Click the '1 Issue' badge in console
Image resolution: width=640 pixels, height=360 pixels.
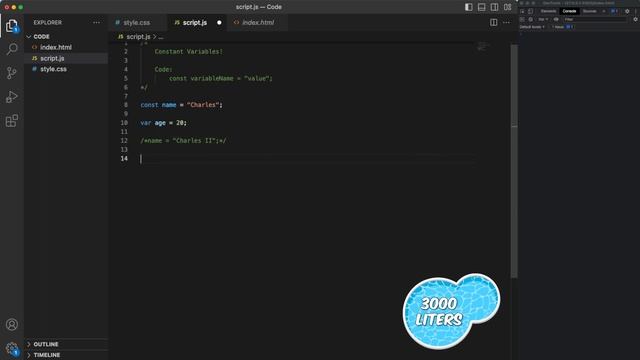563,27
